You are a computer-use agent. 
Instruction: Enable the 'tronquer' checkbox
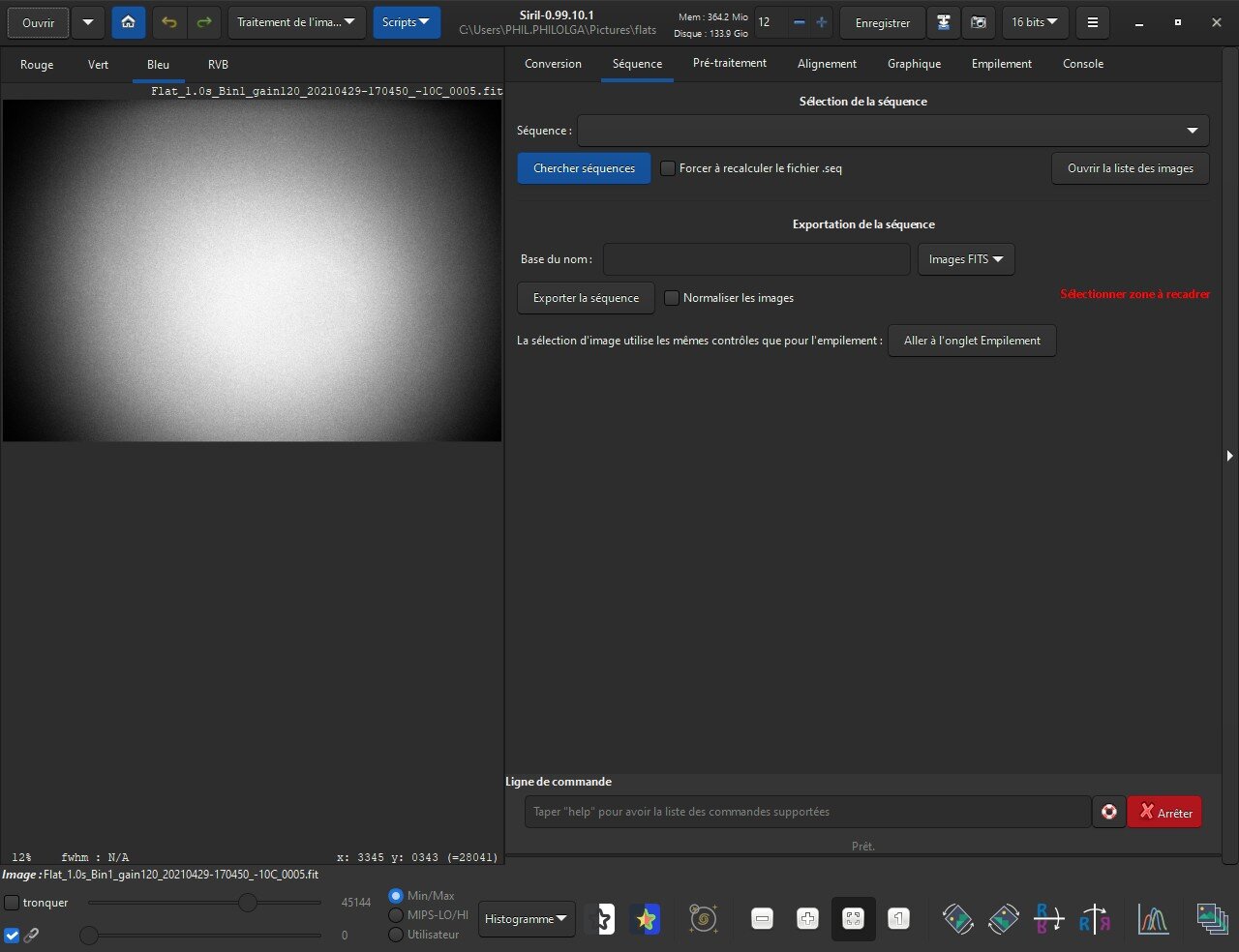pyautogui.click(x=13, y=903)
